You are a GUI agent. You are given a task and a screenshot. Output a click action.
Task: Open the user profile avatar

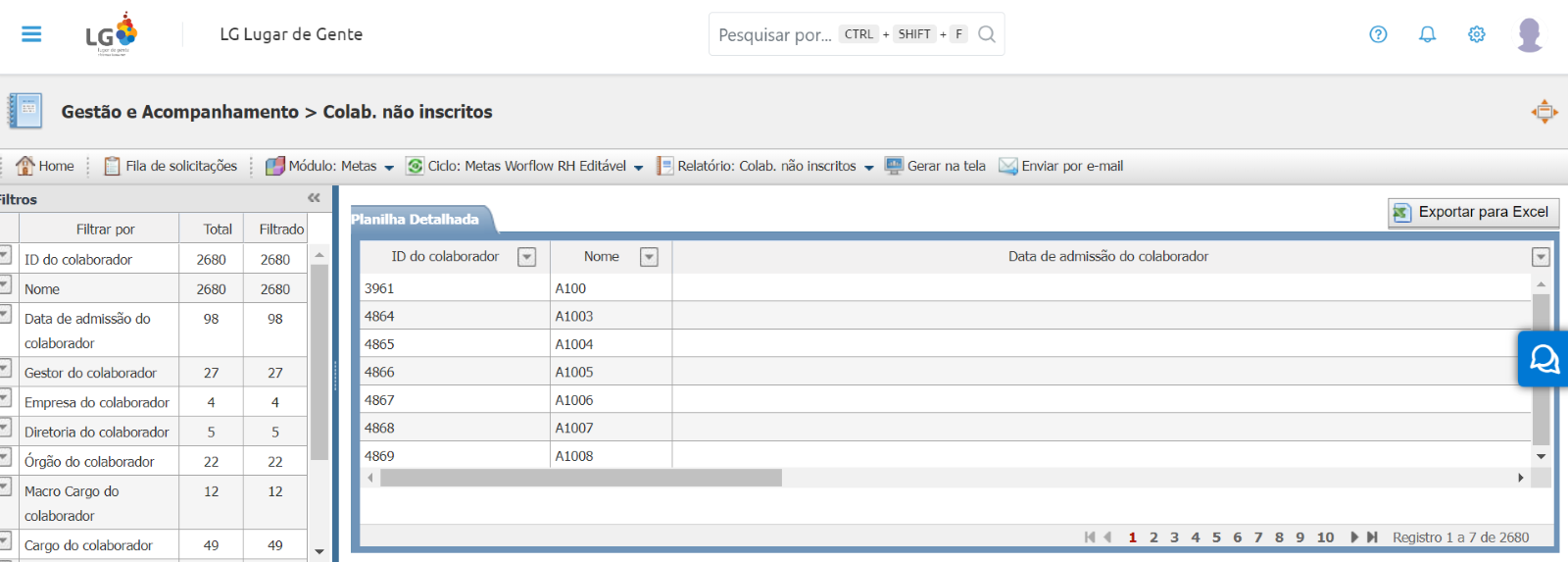click(1529, 34)
